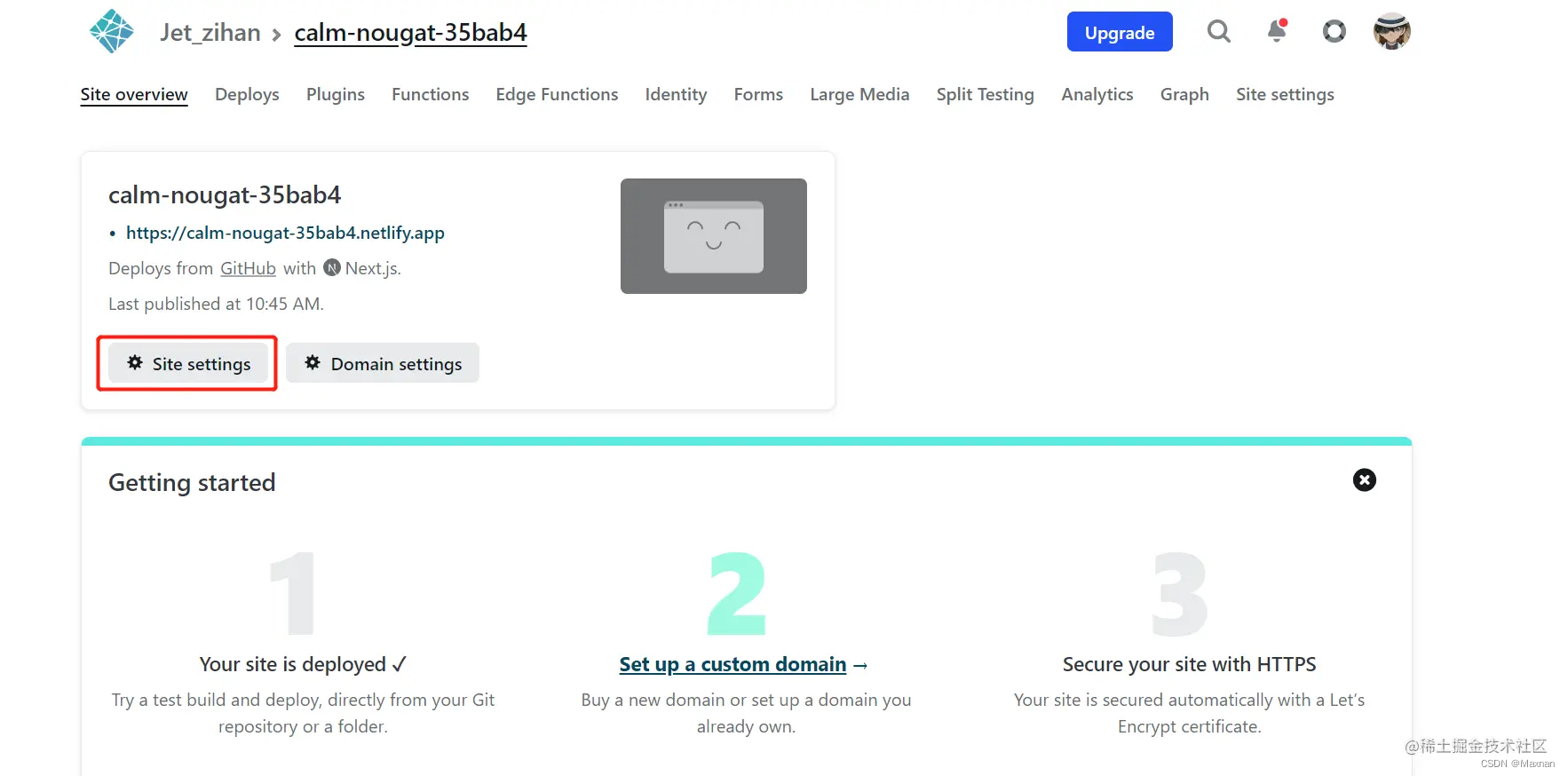Dismiss the Getting started panel
Viewport: 1568px width, 776px height.
(1364, 480)
